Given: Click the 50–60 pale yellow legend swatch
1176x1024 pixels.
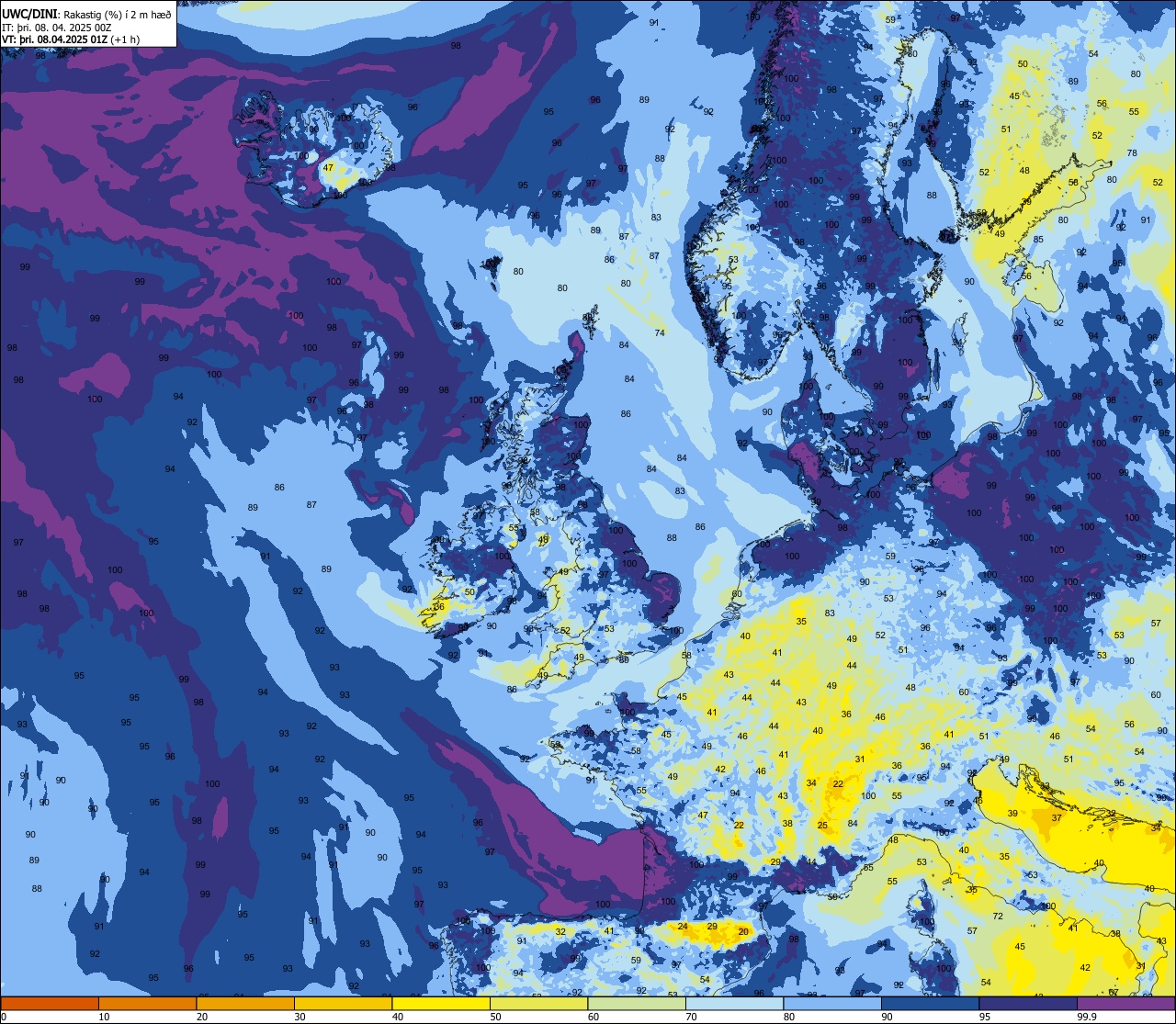Looking at the screenshot, I should point(538,1003).
